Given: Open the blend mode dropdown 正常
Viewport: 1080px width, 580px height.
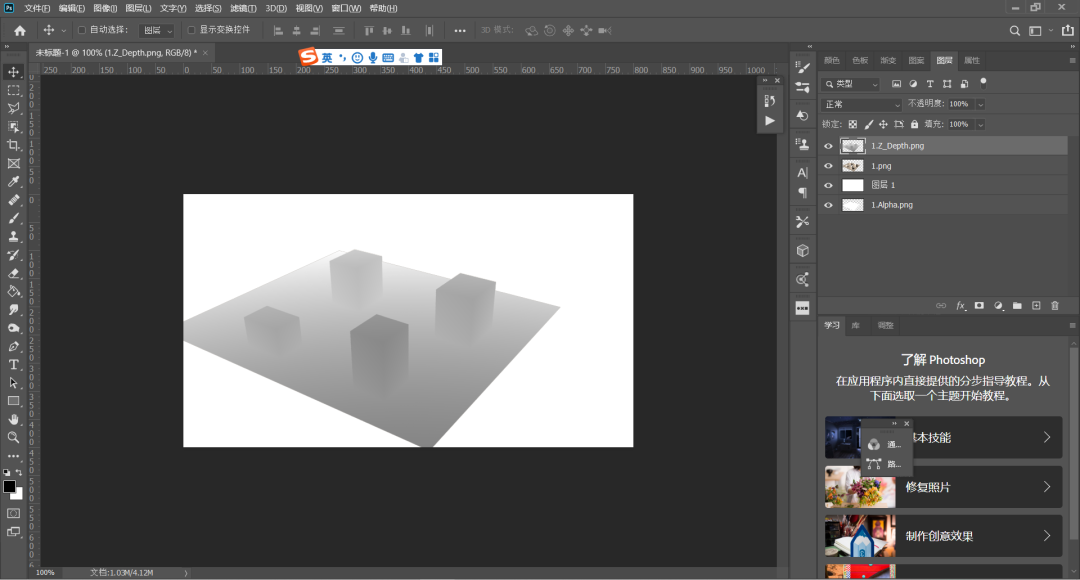Looking at the screenshot, I should 862,105.
